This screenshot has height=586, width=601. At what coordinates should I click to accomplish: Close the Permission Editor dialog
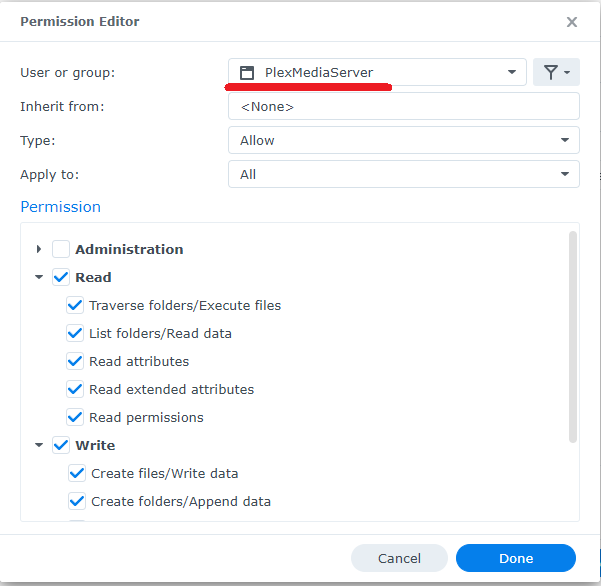click(x=572, y=22)
